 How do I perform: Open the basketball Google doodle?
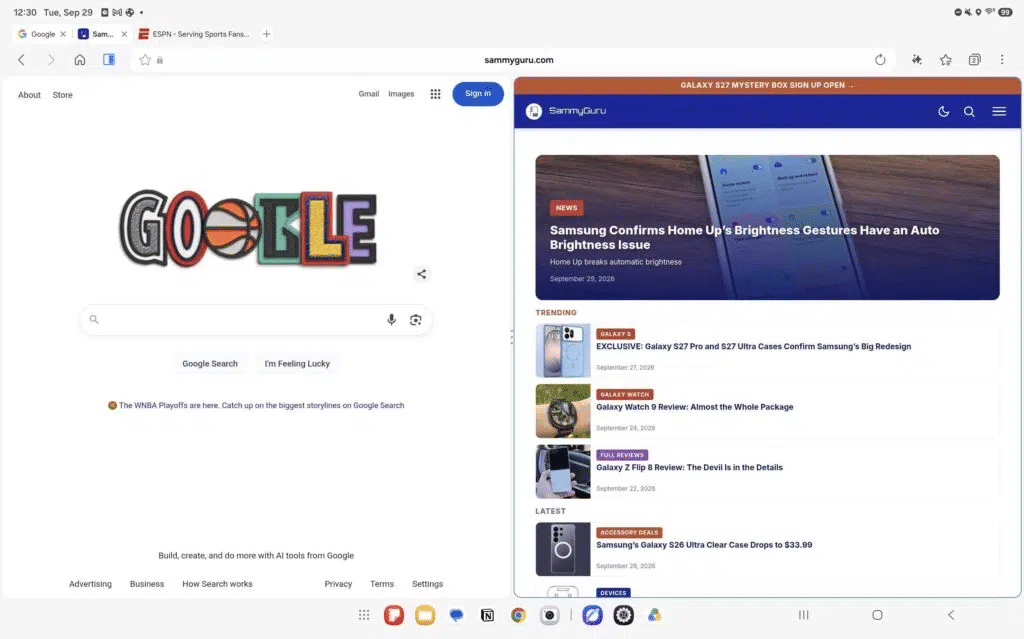pyautogui.click(x=248, y=228)
